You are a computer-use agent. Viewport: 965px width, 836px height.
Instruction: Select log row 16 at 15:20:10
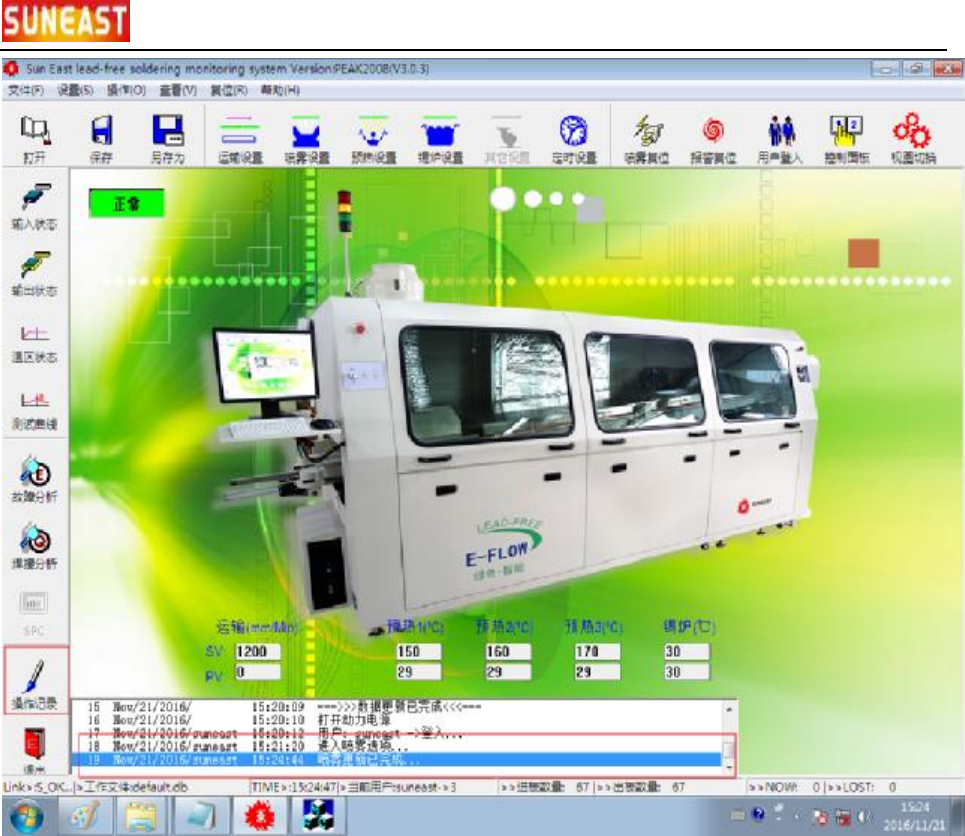pyautogui.click(x=398, y=720)
